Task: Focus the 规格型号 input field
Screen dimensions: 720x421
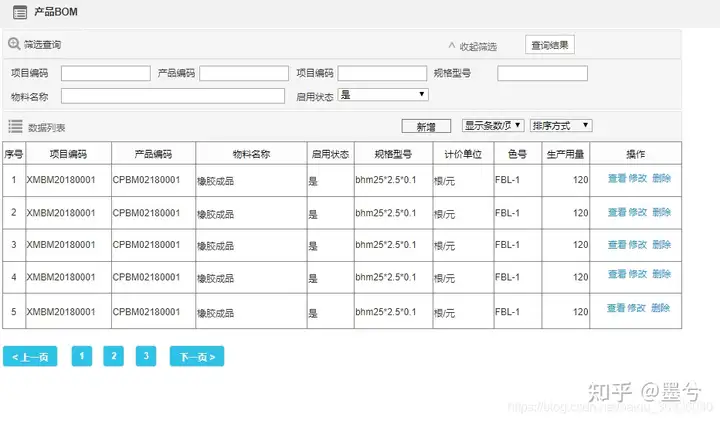Action: (x=542, y=73)
